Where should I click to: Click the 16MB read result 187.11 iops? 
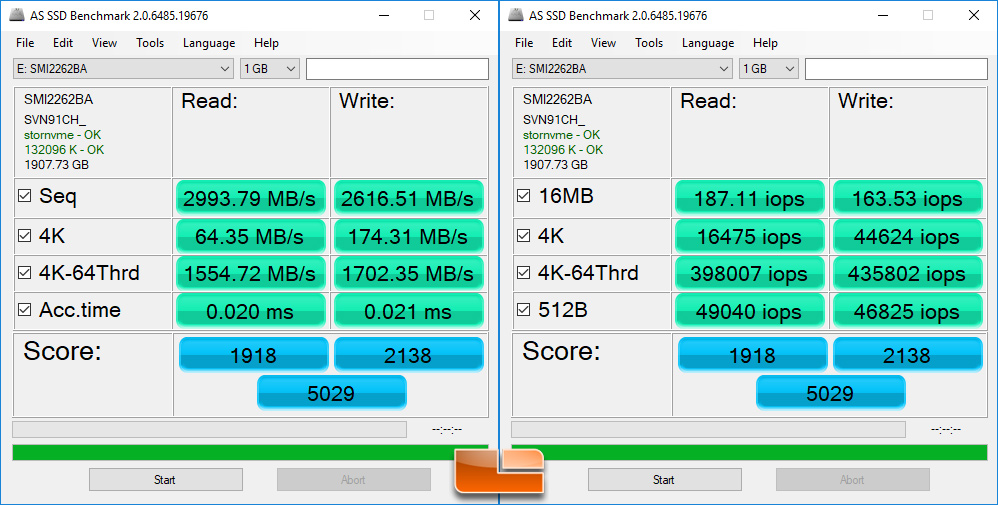(749, 197)
